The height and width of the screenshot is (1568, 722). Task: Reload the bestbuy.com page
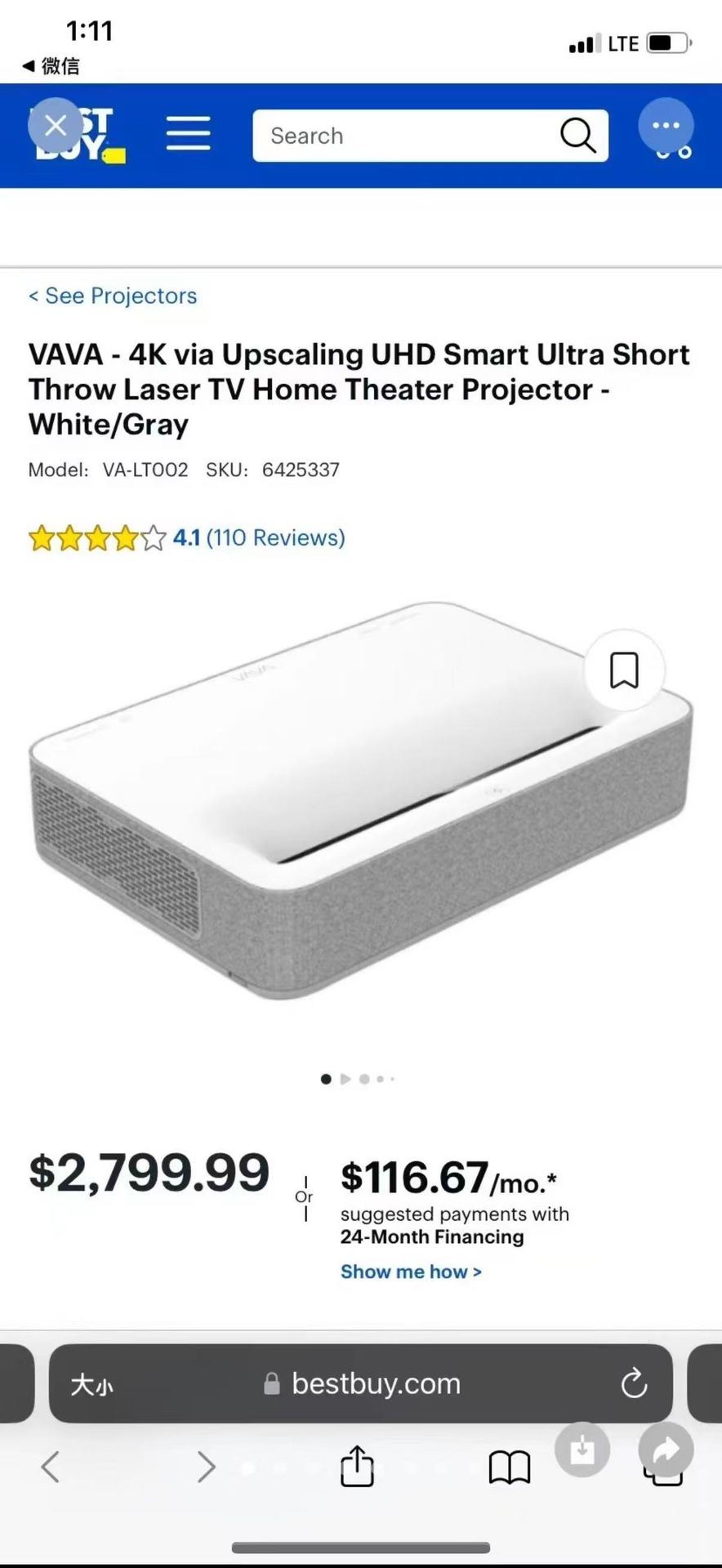pyautogui.click(x=634, y=1383)
